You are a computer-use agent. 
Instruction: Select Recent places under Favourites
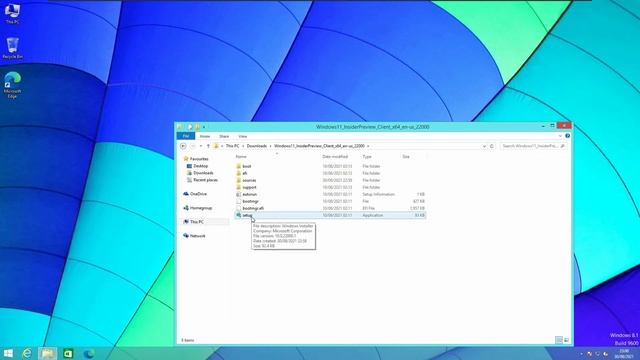pyautogui.click(x=202, y=180)
